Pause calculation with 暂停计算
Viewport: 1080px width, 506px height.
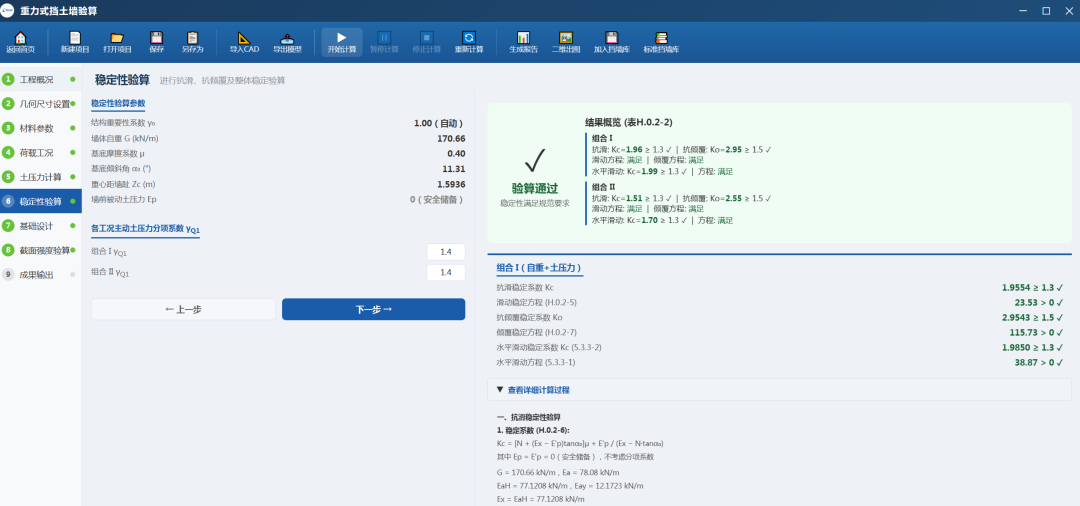tap(384, 43)
